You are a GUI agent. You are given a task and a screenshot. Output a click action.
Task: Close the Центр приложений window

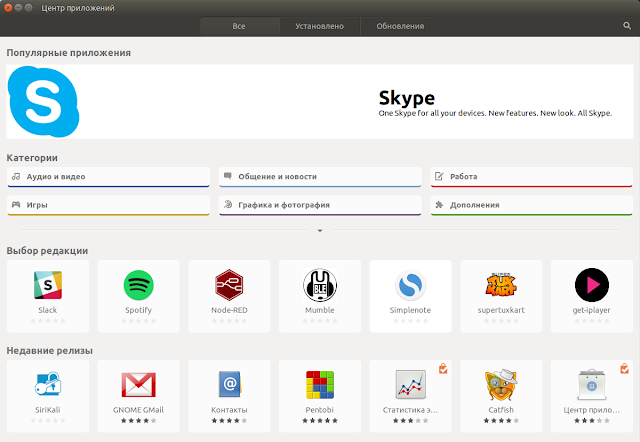8,7
